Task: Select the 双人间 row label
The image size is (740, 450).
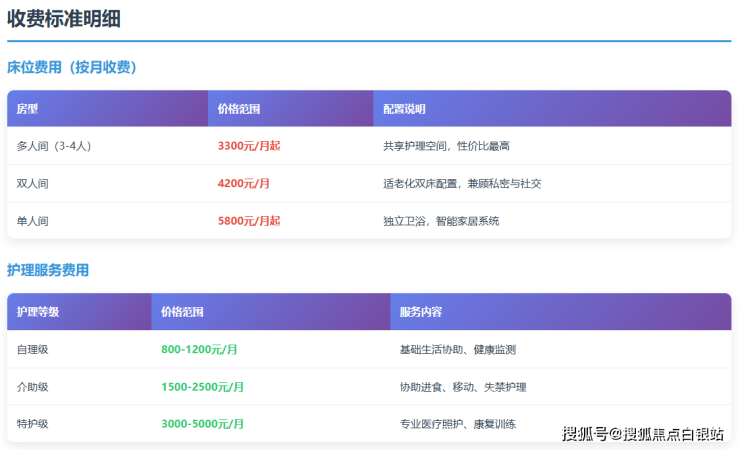Action: point(33,184)
